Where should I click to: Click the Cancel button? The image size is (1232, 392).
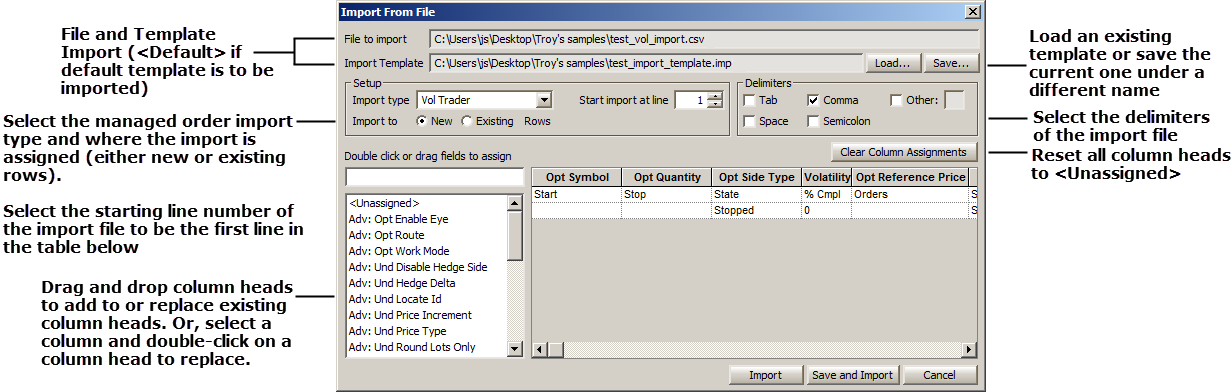(x=940, y=375)
